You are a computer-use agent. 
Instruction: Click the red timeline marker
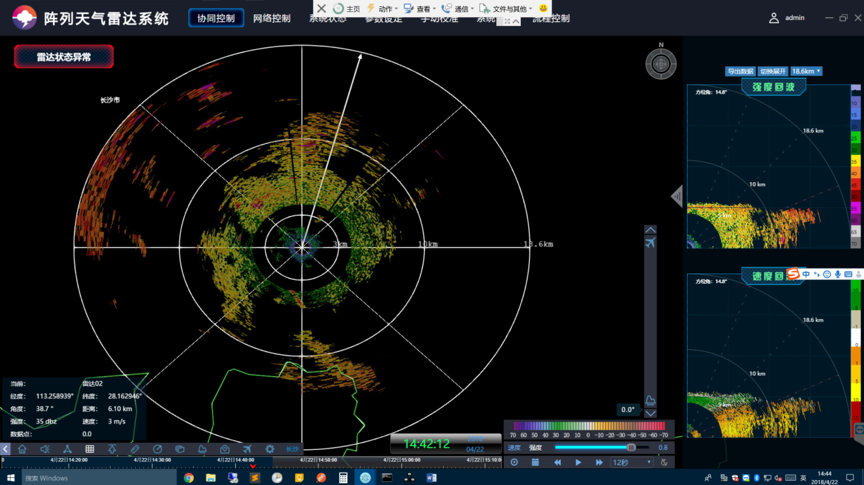(253, 466)
